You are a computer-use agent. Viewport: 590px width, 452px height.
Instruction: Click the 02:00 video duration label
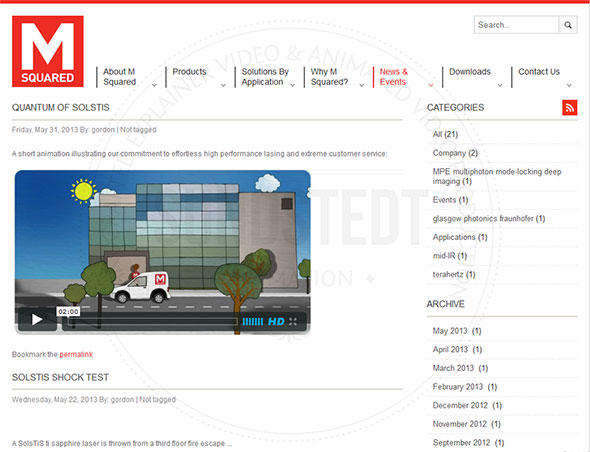click(x=68, y=312)
